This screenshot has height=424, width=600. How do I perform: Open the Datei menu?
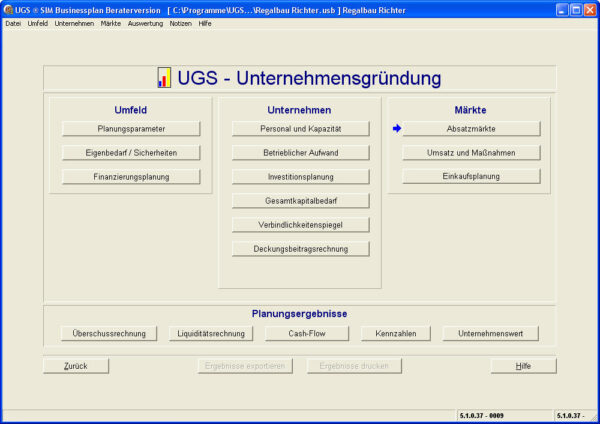(x=13, y=23)
